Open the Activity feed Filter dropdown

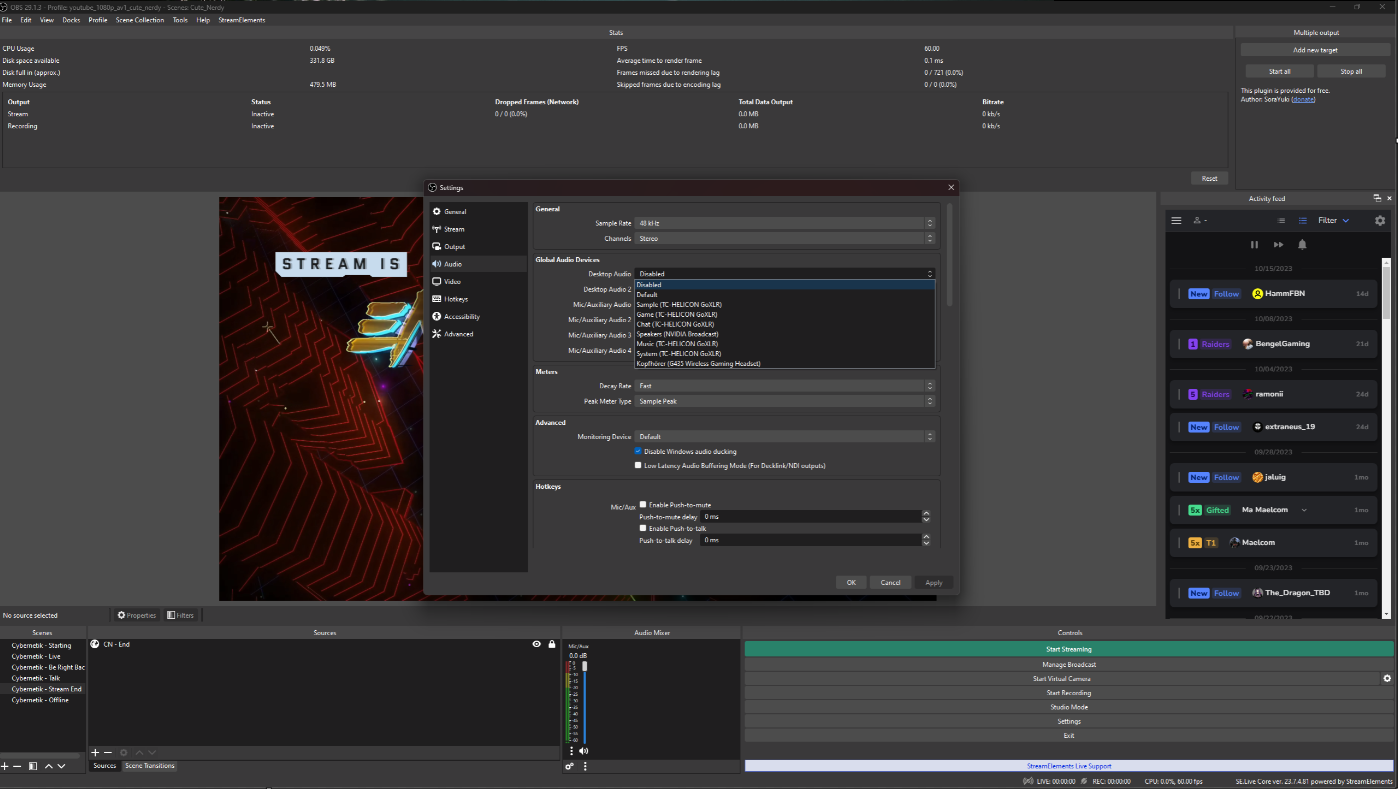[1333, 221]
